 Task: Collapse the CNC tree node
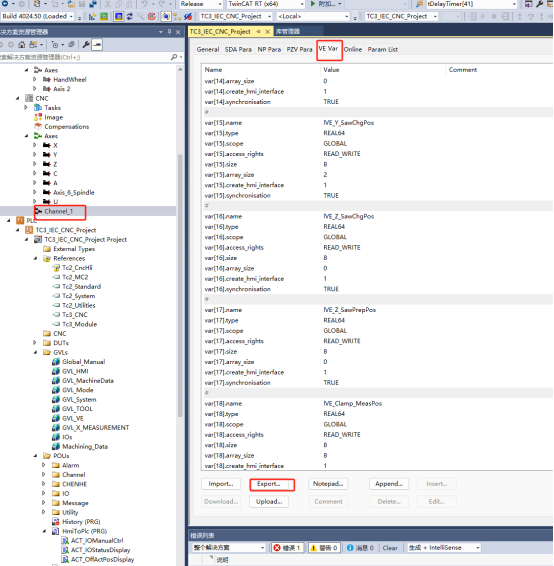point(17,98)
